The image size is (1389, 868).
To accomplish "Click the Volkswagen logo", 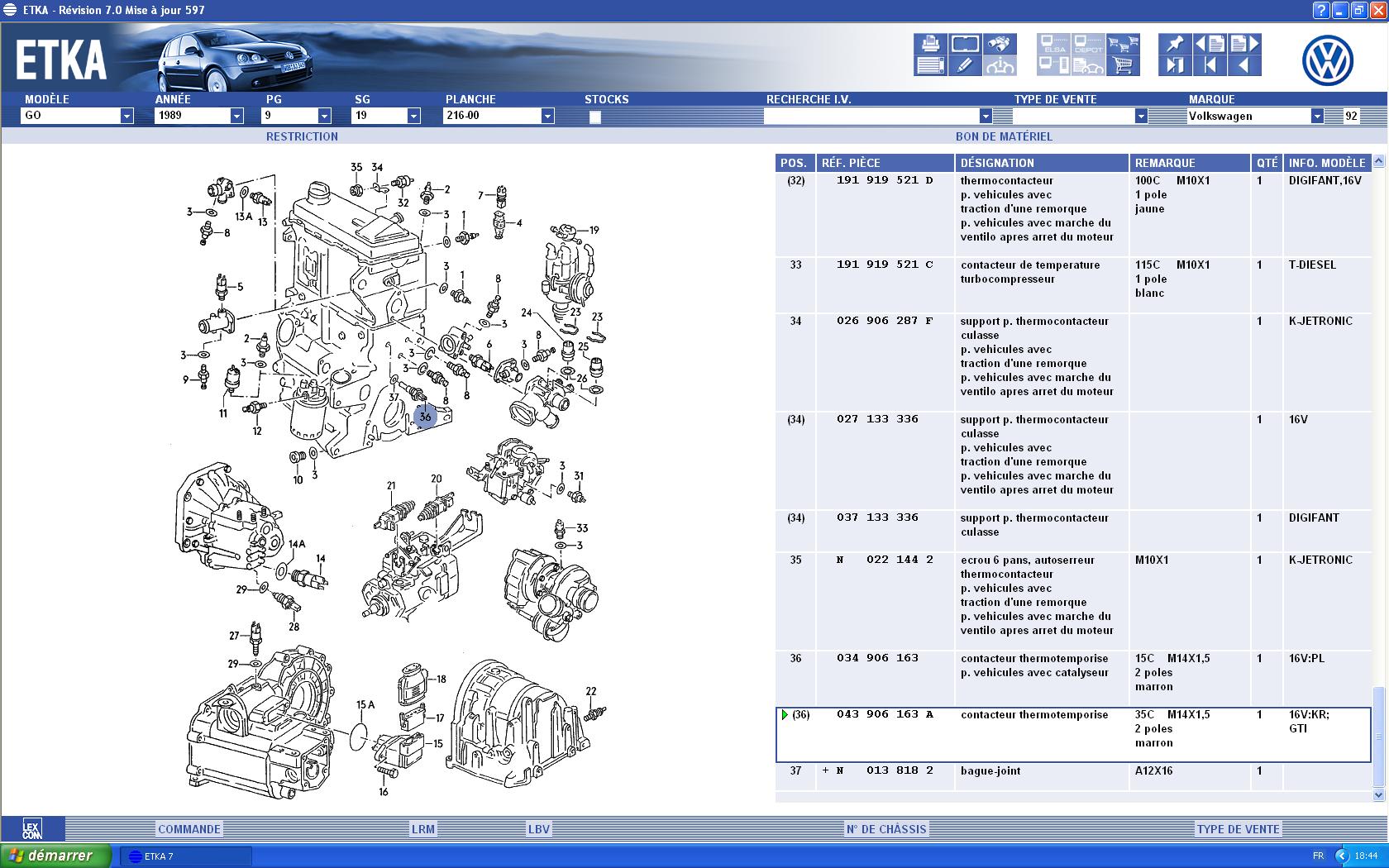I will coord(1328,61).
